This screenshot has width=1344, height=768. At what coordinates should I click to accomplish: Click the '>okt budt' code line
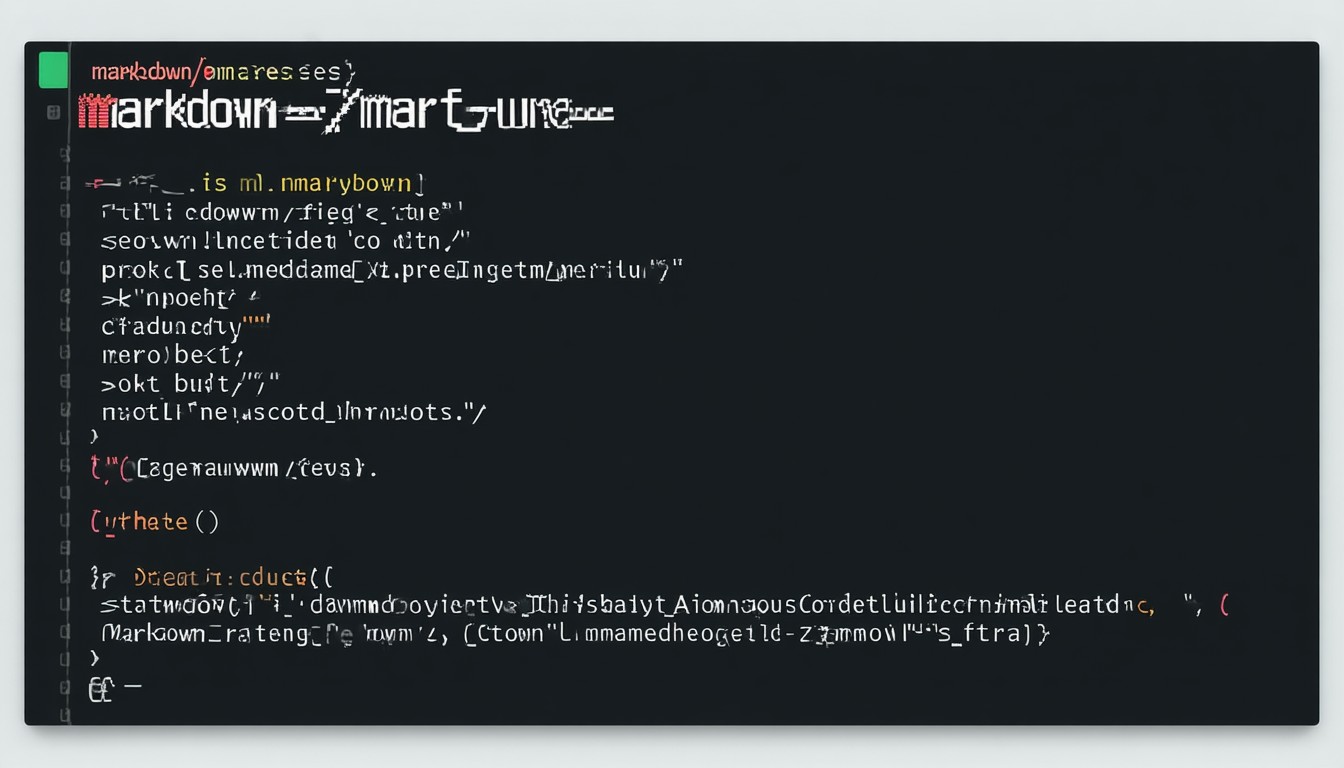(x=190, y=382)
